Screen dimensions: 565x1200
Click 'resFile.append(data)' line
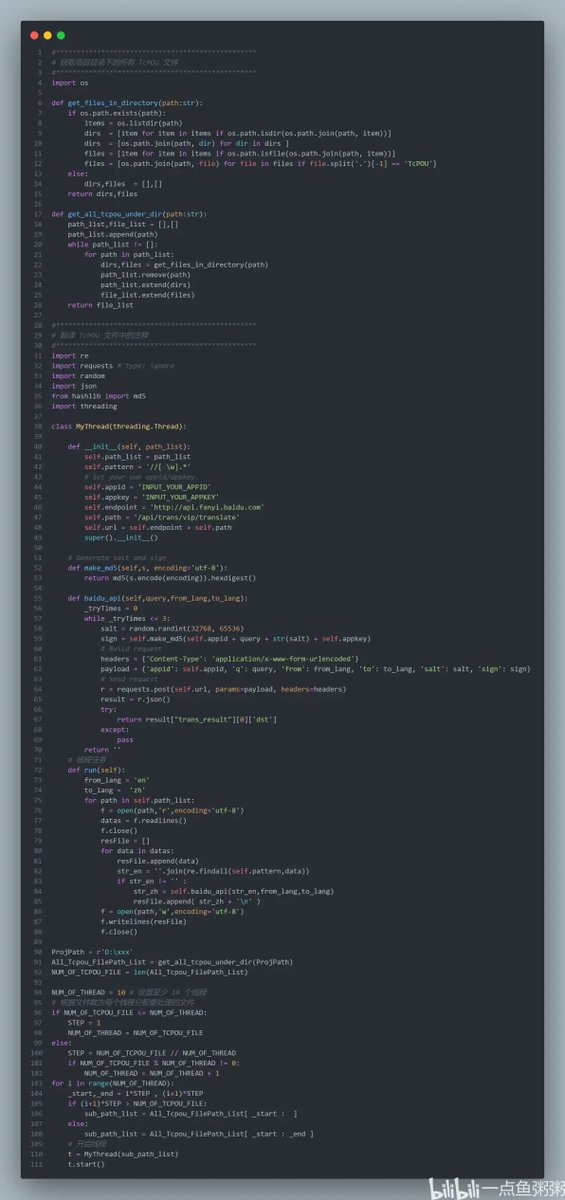point(157,862)
